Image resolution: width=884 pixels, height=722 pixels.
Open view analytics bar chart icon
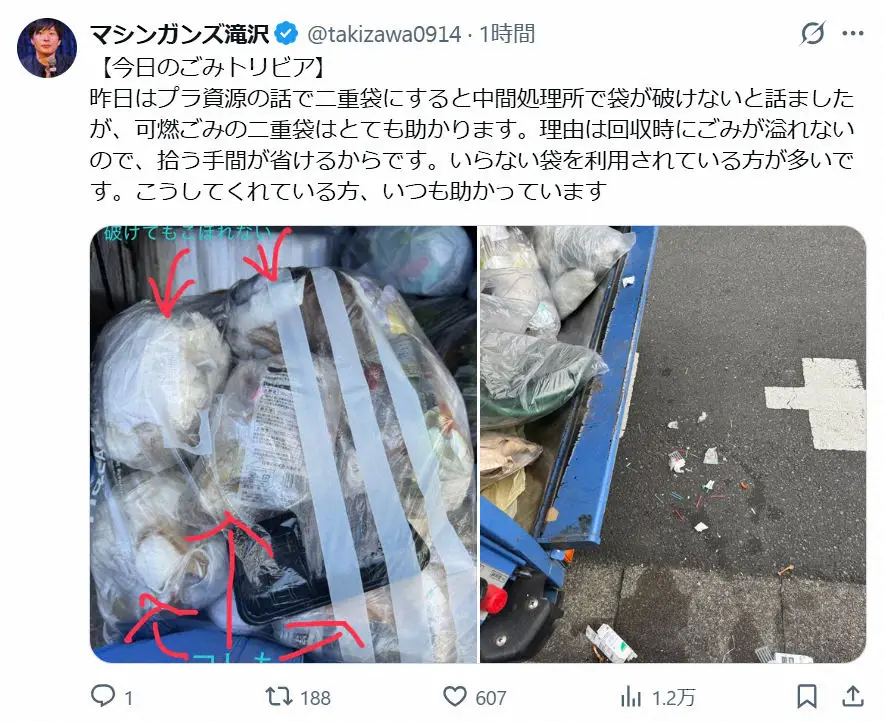(631, 697)
